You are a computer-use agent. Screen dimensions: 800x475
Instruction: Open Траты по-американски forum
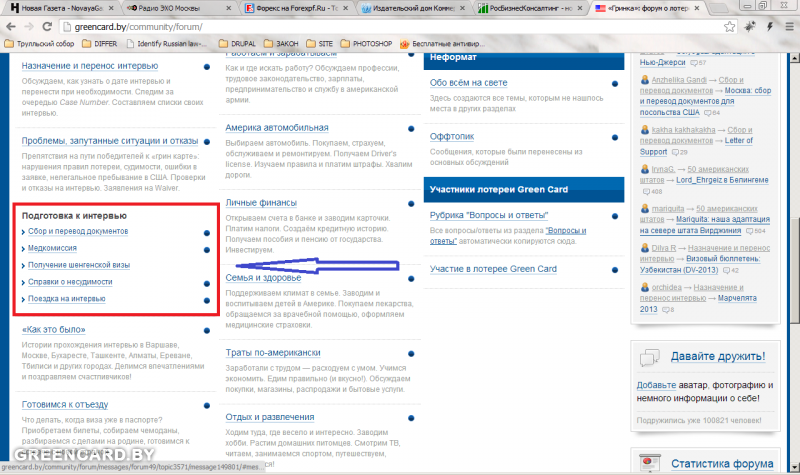tap(273, 353)
